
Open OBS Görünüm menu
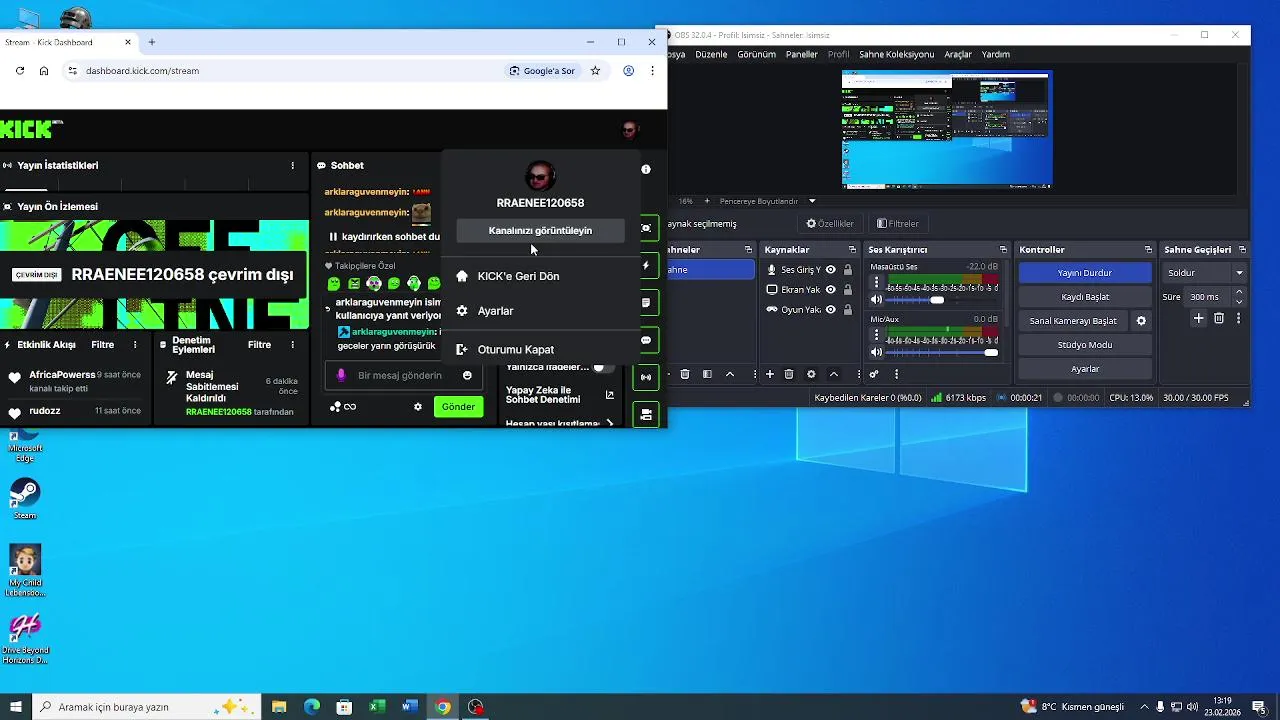pos(756,54)
